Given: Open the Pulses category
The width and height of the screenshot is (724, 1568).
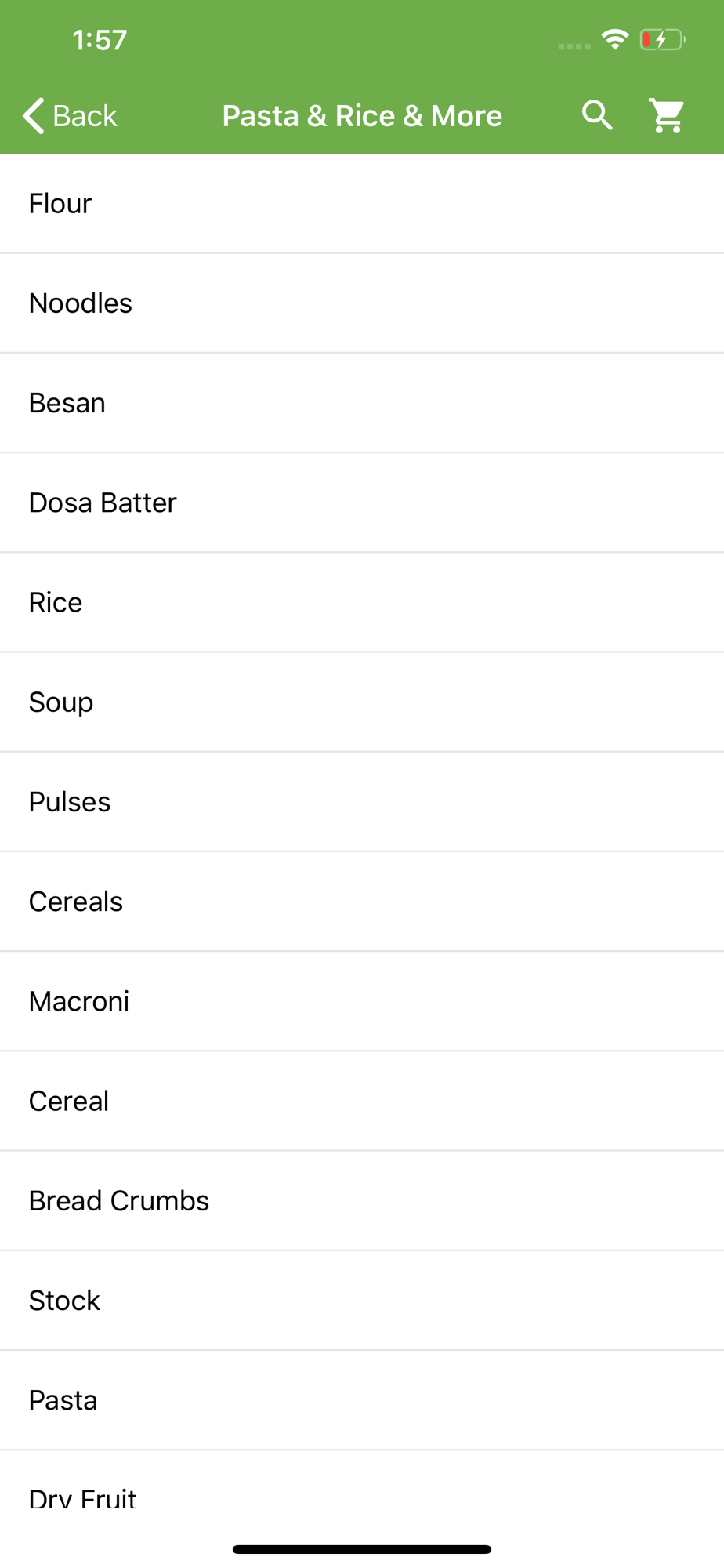Looking at the screenshot, I should point(70,802).
